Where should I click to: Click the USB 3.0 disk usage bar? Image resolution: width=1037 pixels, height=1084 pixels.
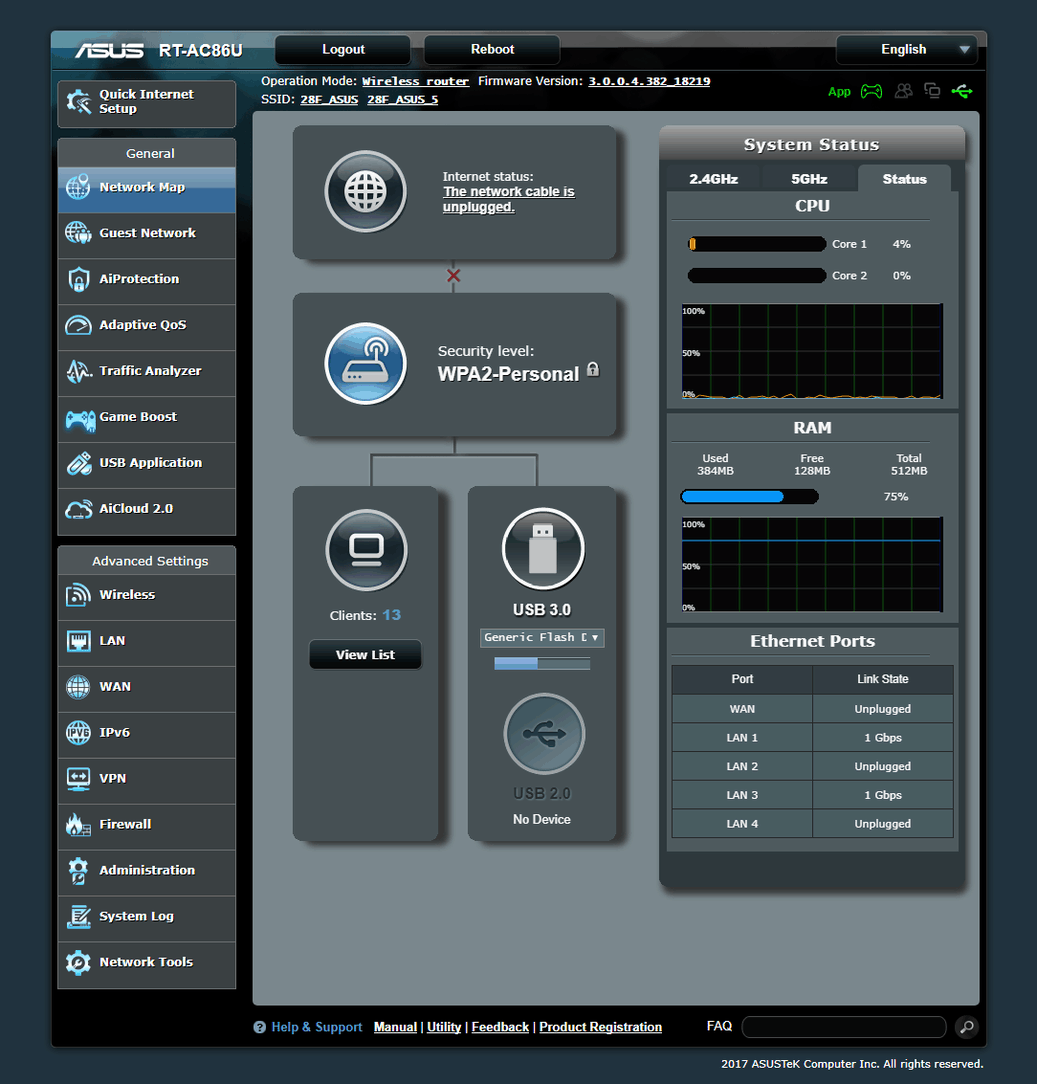pos(542,664)
